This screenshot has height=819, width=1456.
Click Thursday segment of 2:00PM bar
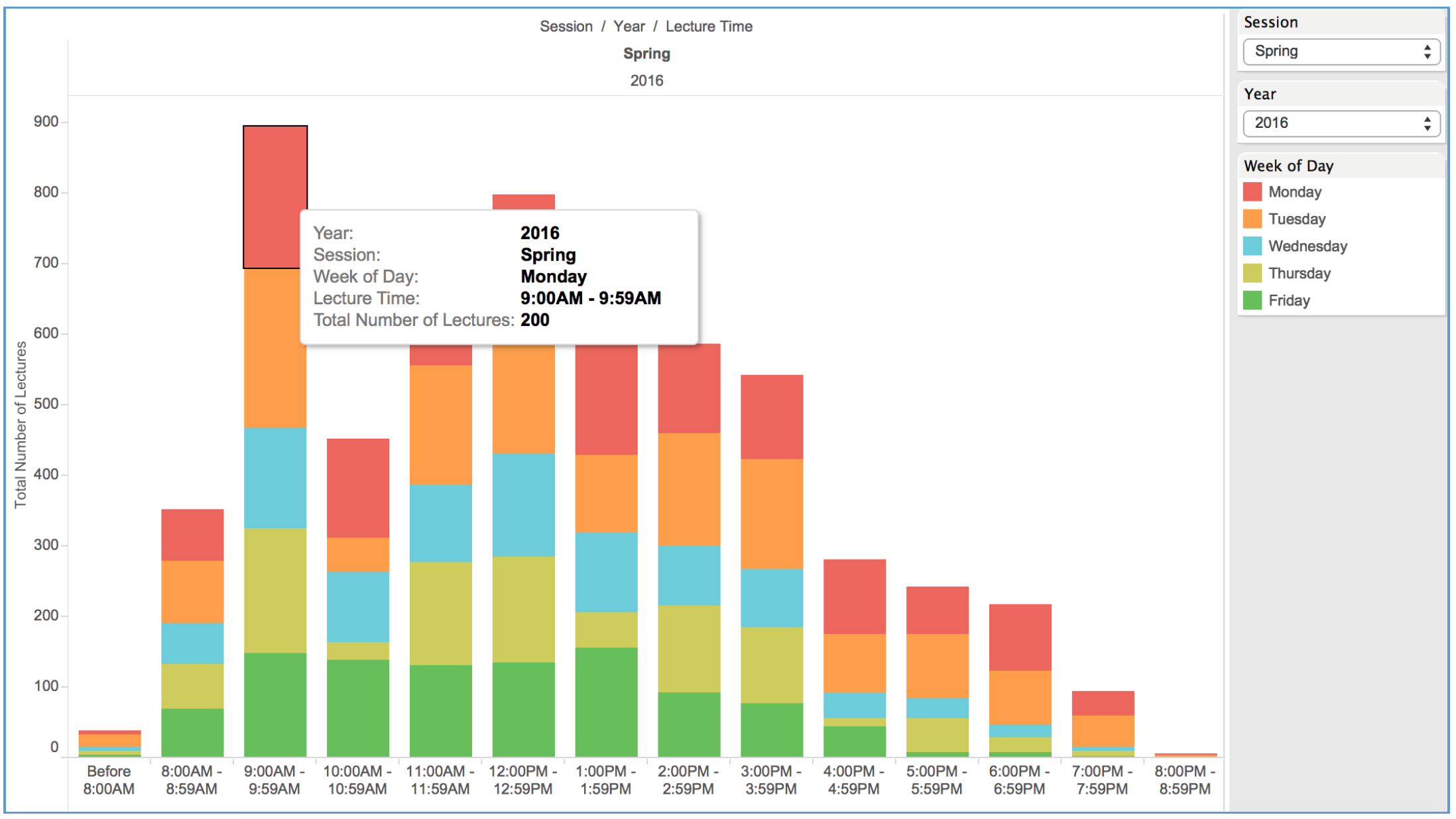click(689, 649)
